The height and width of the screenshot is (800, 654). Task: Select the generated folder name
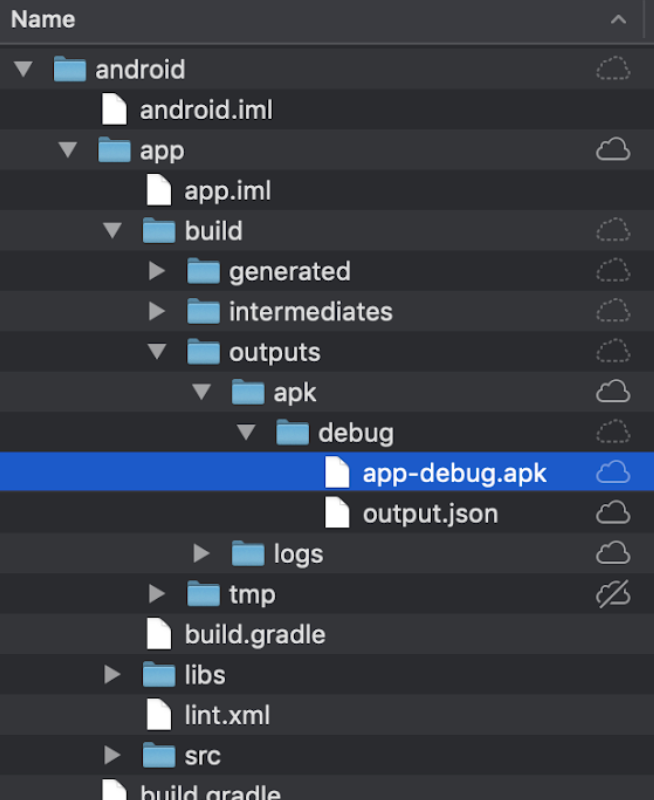point(289,271)
